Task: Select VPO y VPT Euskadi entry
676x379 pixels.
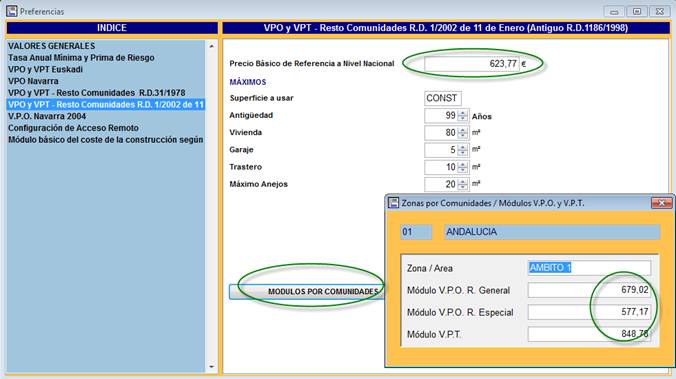Action: [x=45, y=69]
